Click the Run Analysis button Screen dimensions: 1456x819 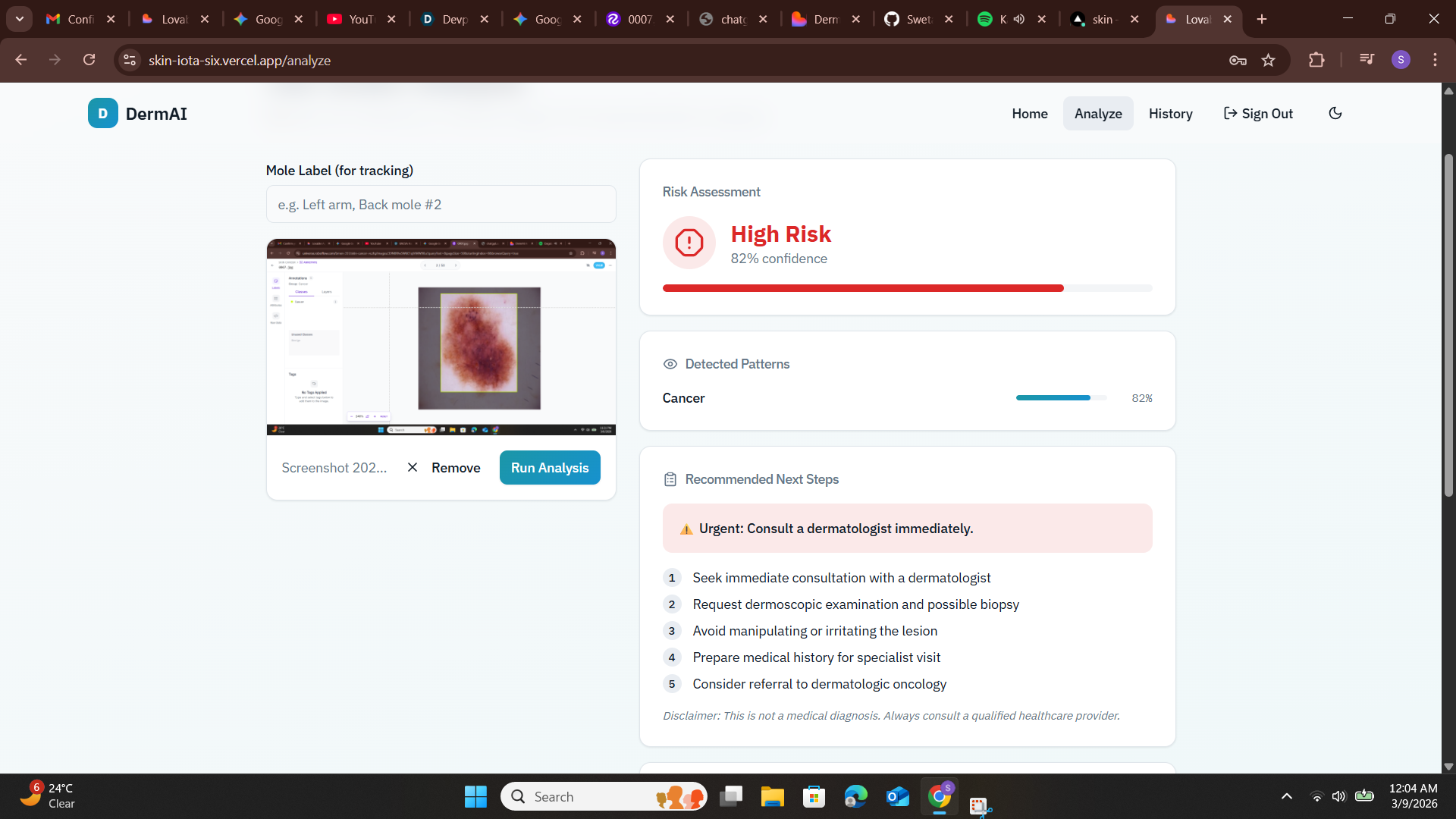tap(549, 468)
